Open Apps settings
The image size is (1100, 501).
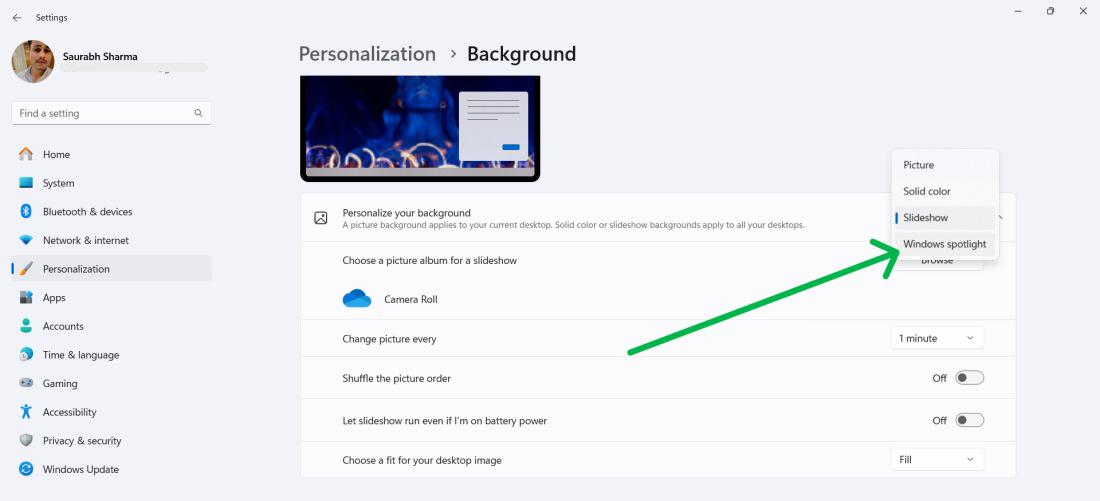[112, 298]
